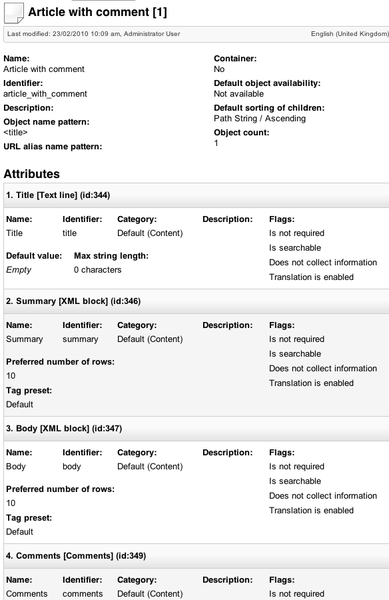This screenshot has width=389, height=600.
Task: Click the 'comments' identifier text
Action: 83,594
